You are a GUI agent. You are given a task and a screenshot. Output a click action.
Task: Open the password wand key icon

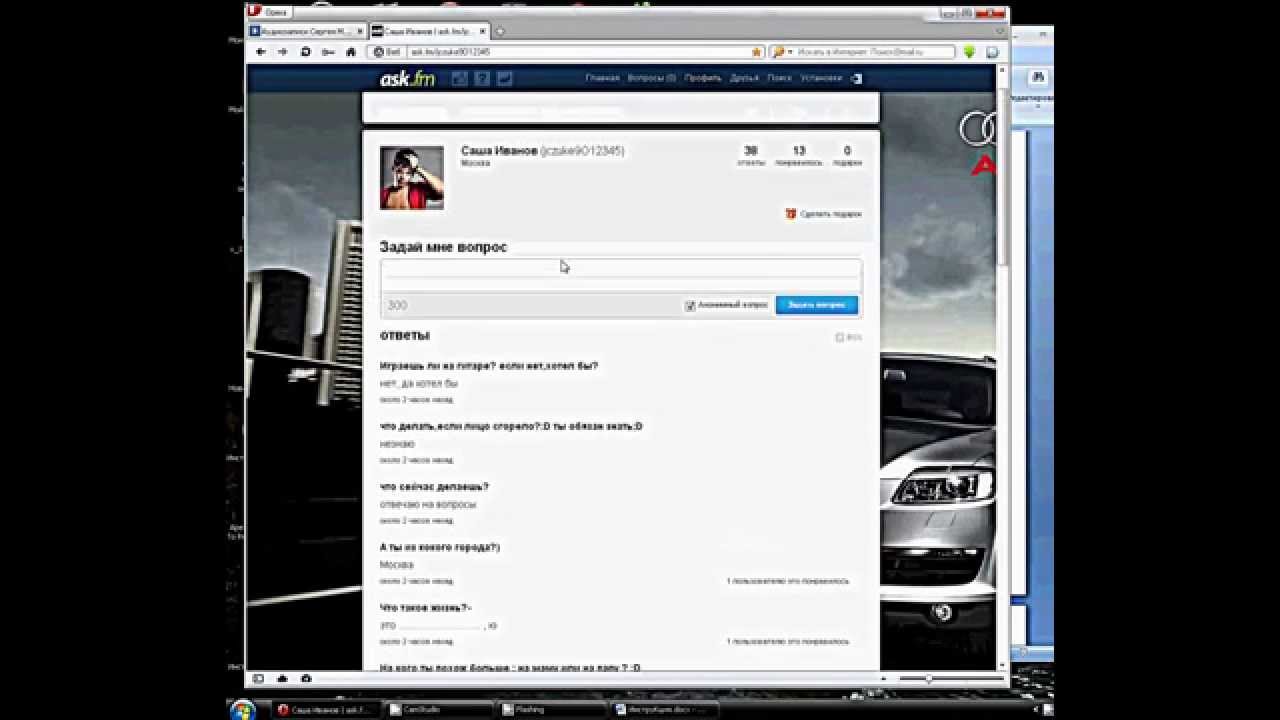pyautogui.click(x=328, y=52)
